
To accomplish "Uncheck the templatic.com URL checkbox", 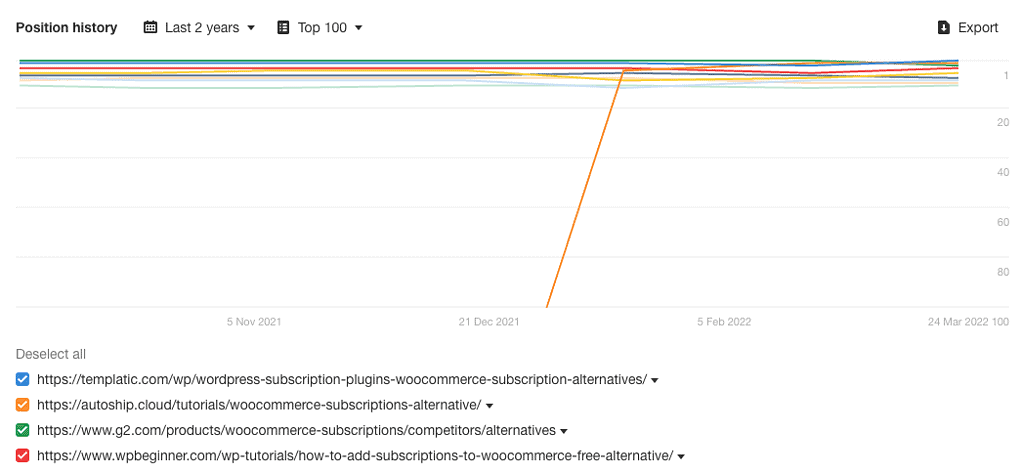I will 23,379.
